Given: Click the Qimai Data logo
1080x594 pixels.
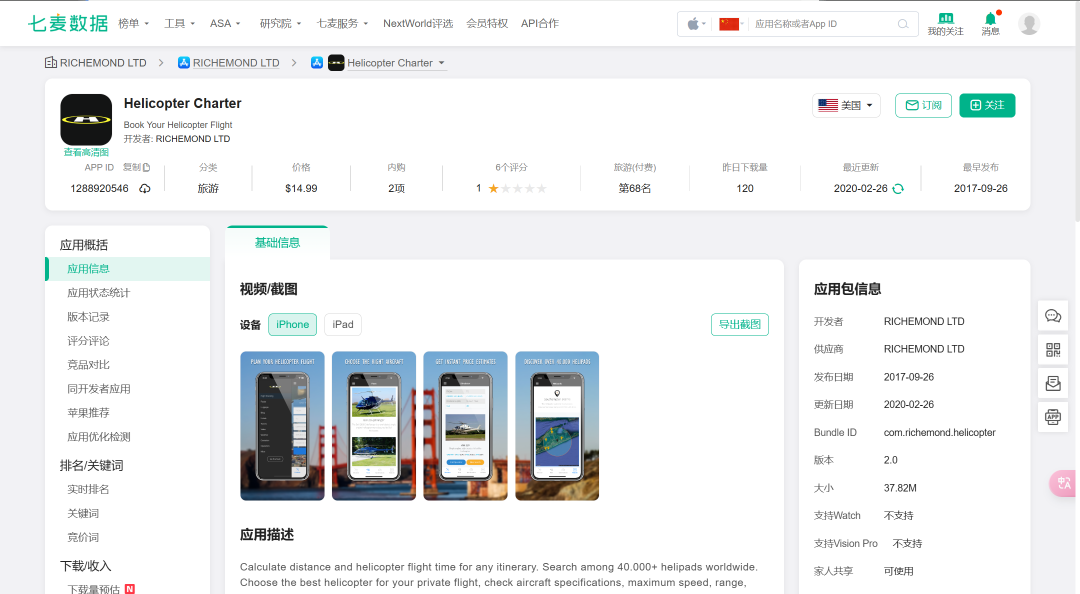Looking at the screenshot, I should coord(68,23).
